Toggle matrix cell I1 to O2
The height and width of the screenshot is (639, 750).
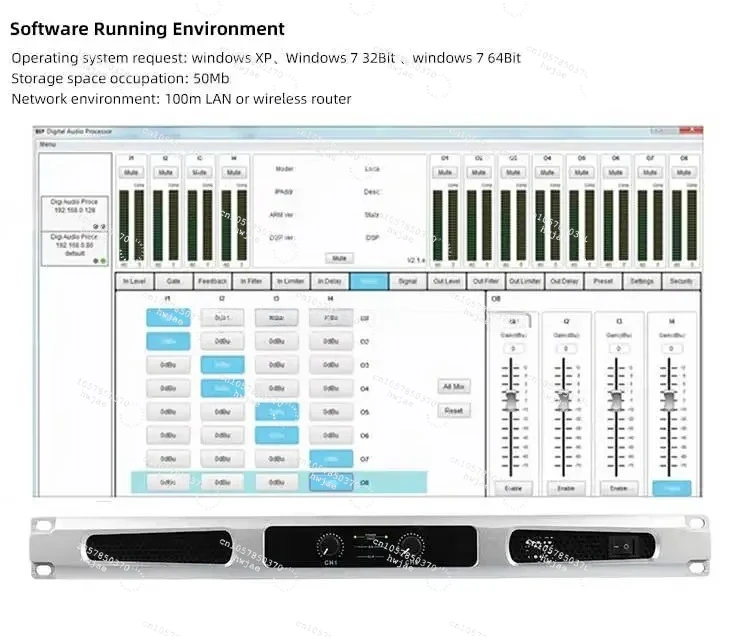[x=168, y=342]
